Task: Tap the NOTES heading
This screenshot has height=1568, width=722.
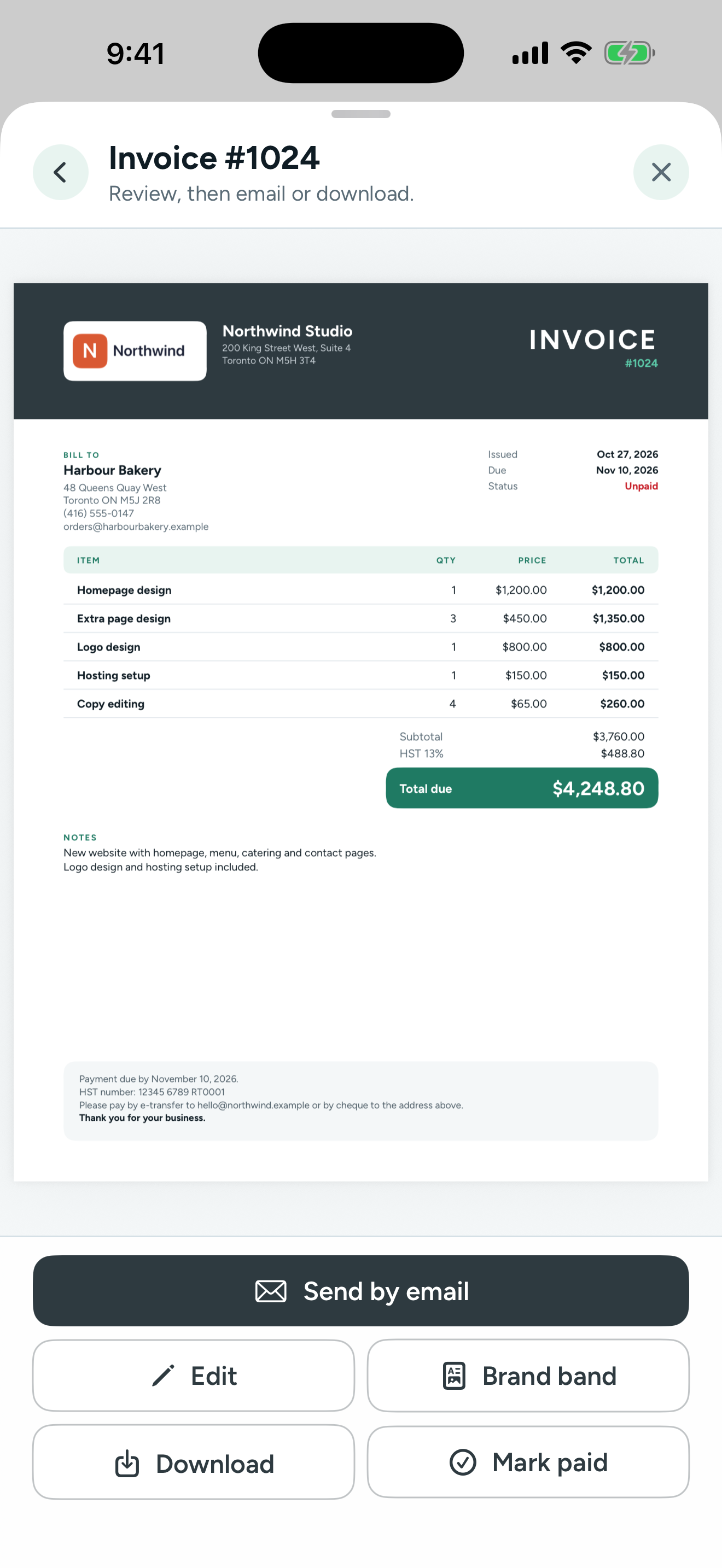Action: coord(80,838)
